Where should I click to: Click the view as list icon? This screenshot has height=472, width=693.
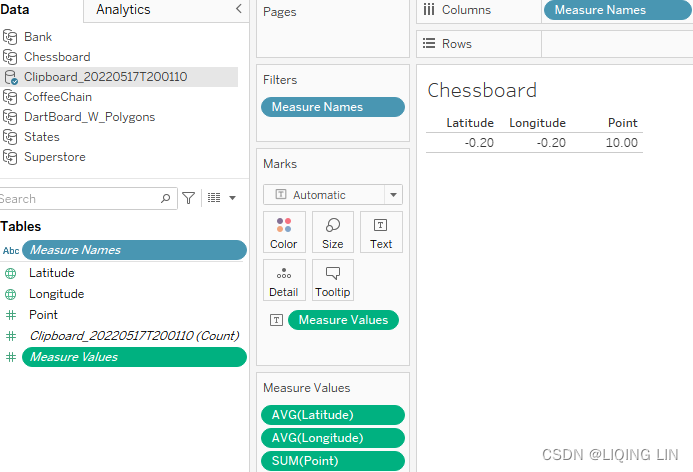pyautogui.click(x=214, y=198)
